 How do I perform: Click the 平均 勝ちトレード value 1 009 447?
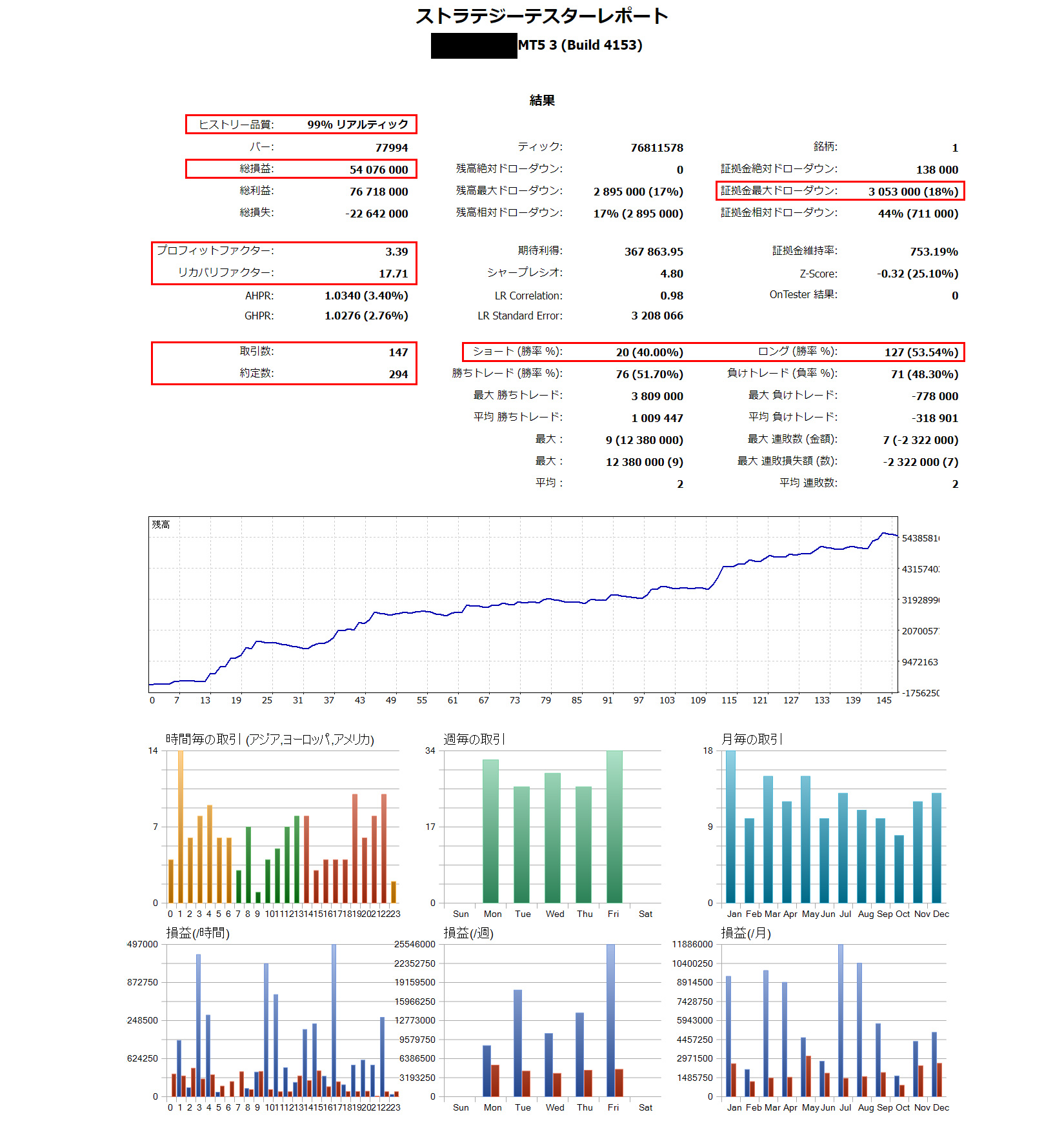coord(657,418)
